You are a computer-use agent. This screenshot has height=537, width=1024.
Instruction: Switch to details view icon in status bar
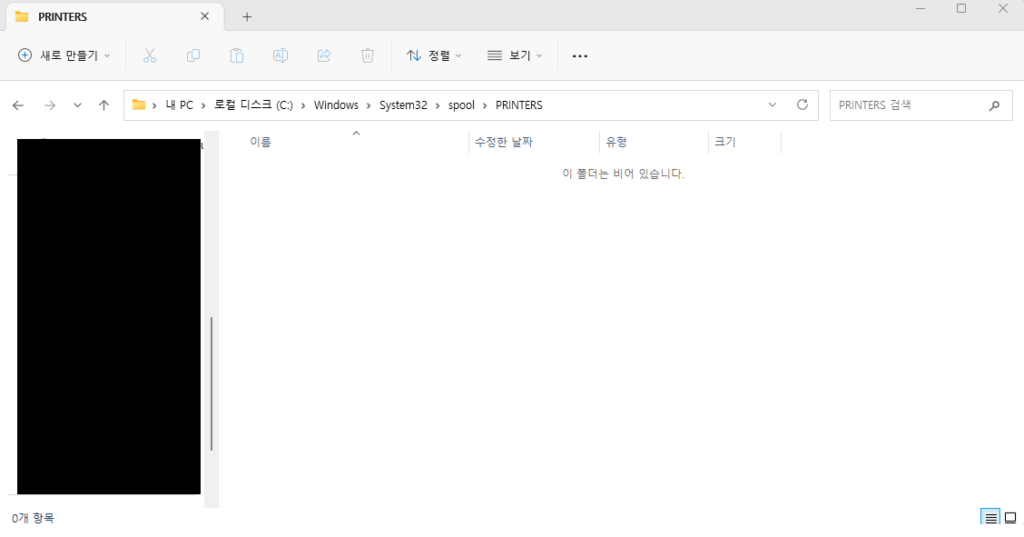(990, 518)
